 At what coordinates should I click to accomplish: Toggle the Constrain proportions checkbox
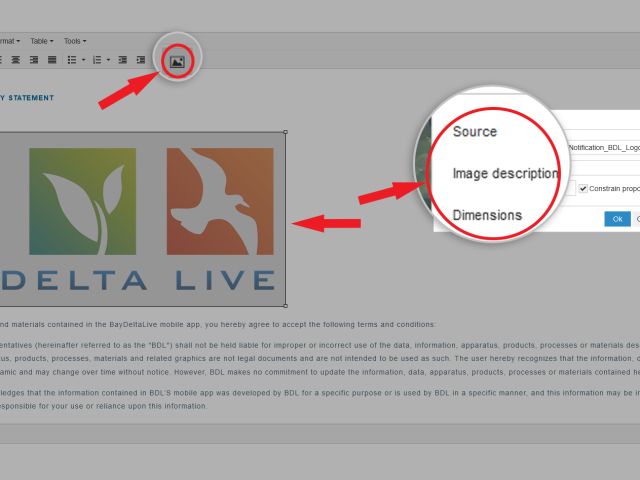pyautogui.click(x=583, y=189)
